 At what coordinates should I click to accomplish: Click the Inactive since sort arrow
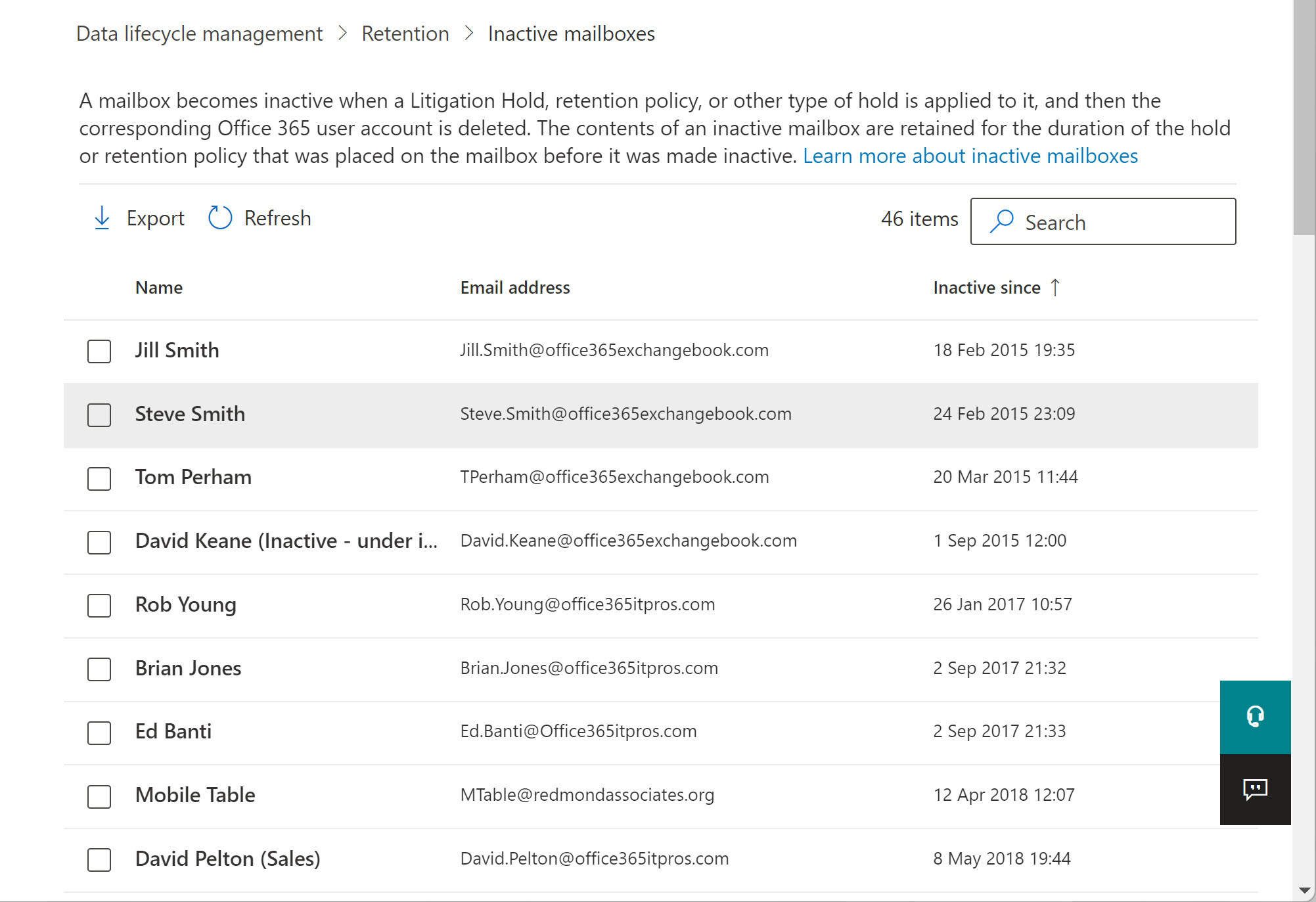[1055, 287]
